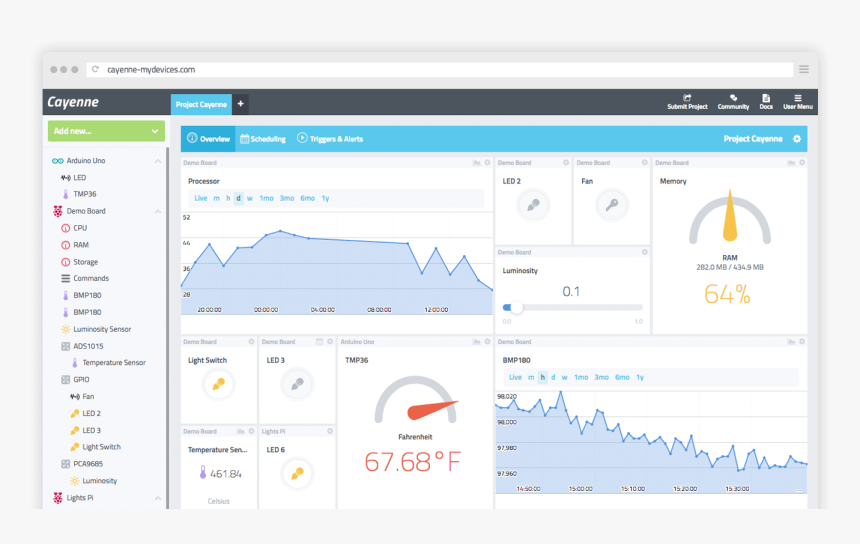Click the sidebar vertical scrollbar
860x544 pixels.
(167, 327)
